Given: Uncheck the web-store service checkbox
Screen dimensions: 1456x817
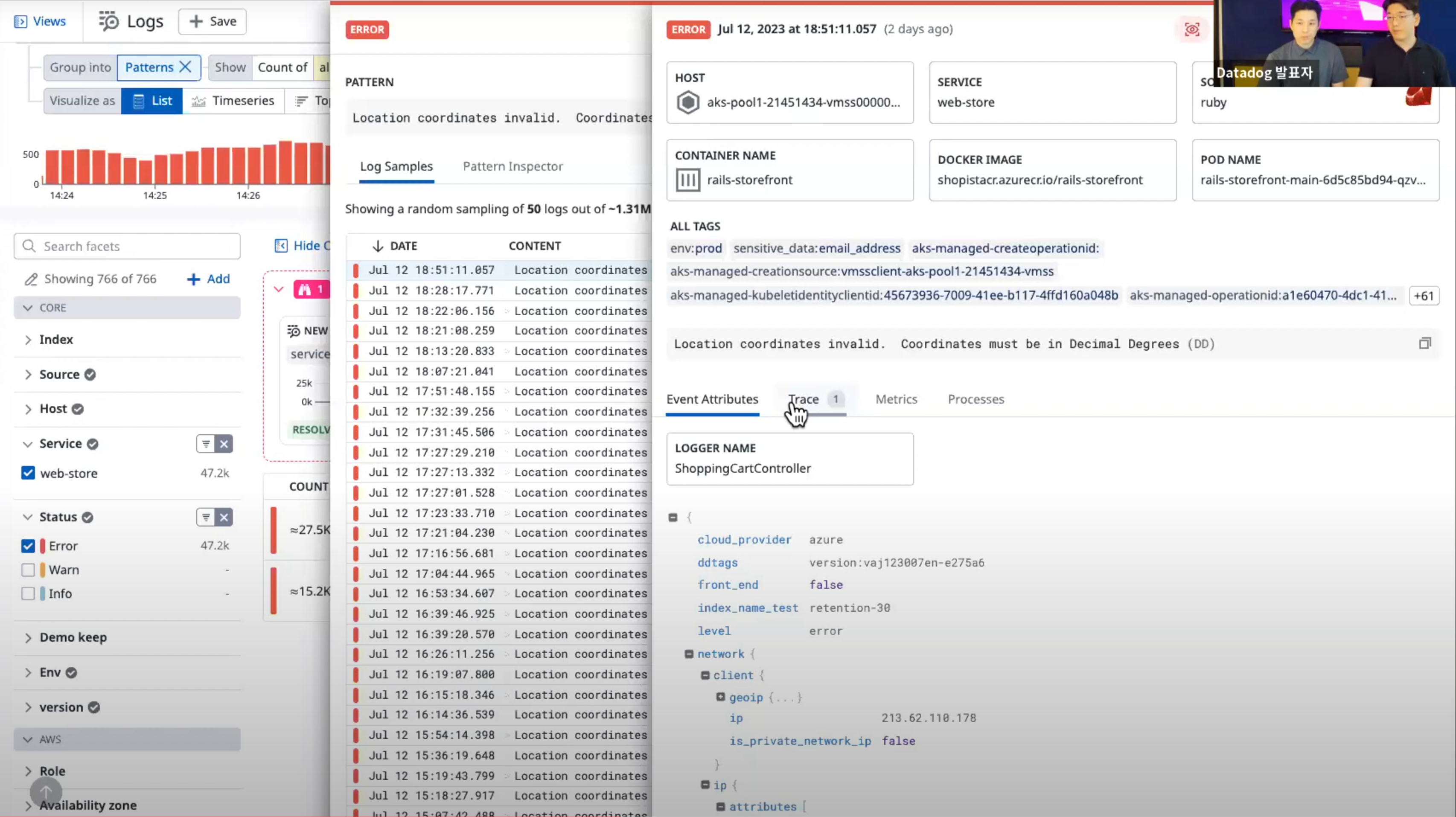Looking at the screenshot, I should (x=28, y=473).
